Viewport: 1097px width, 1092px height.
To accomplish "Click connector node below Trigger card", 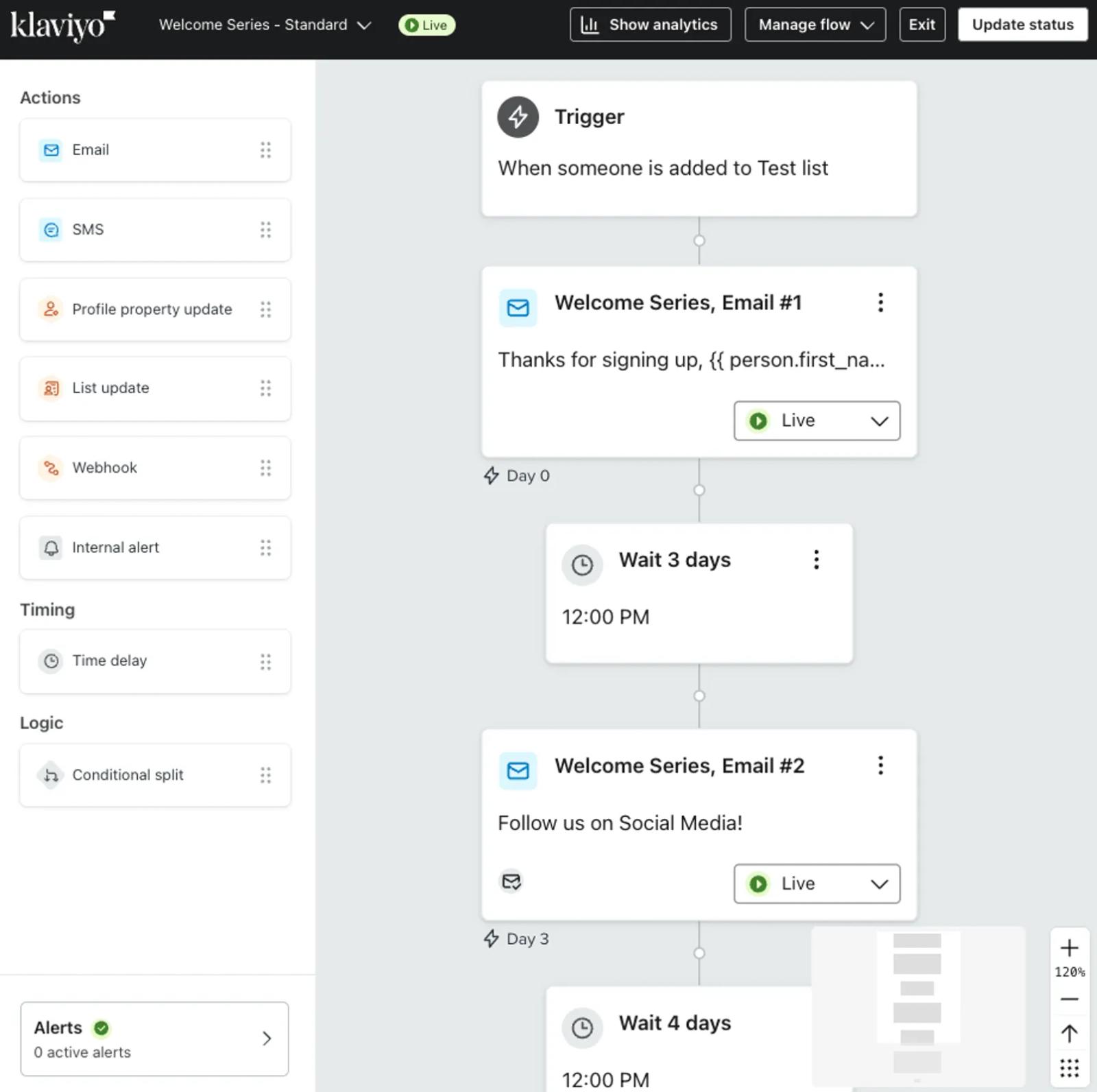I will 699,241.
